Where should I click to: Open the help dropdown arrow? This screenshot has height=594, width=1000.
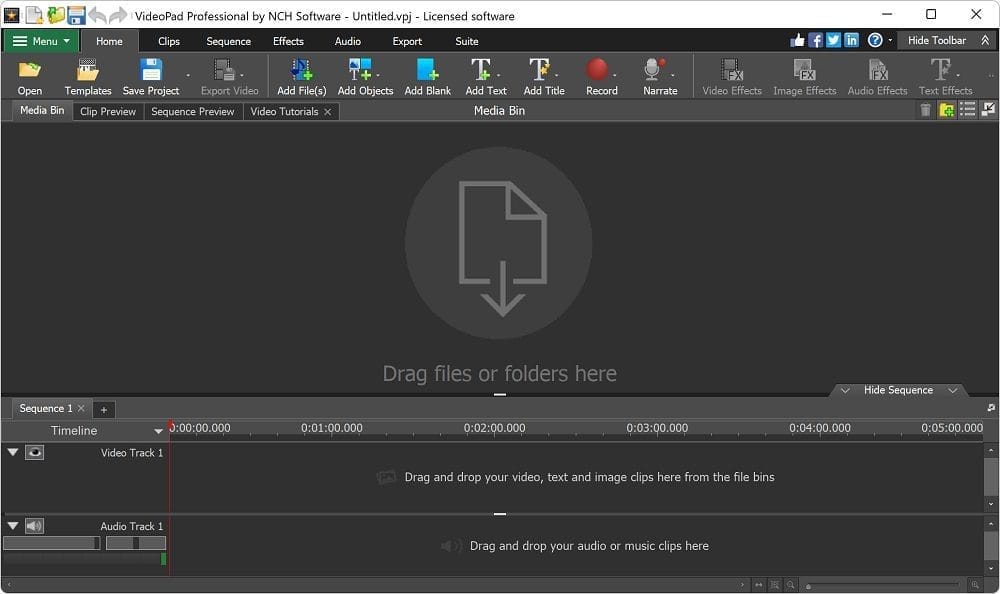(890, 40)
